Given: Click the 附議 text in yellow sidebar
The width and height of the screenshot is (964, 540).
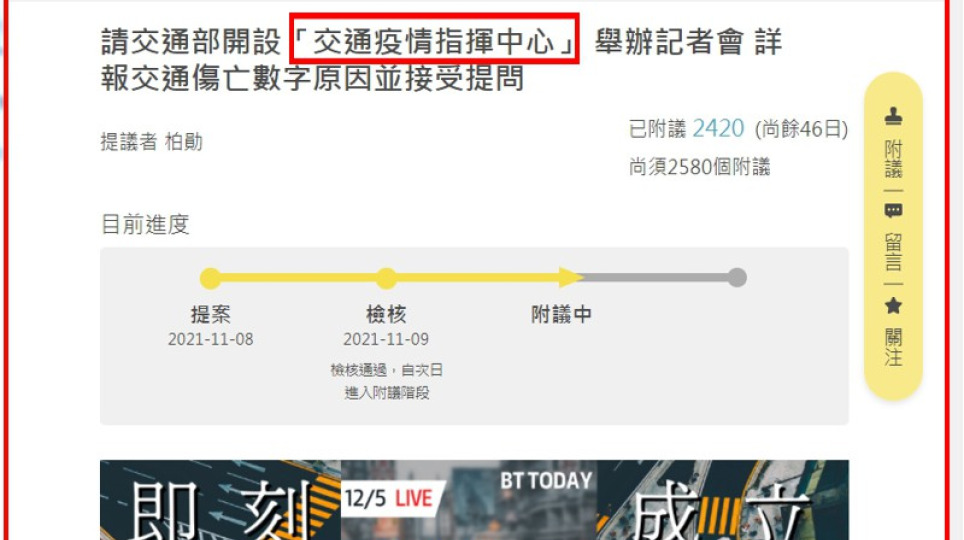Looking at the screenshot, I should coord(893,159).
